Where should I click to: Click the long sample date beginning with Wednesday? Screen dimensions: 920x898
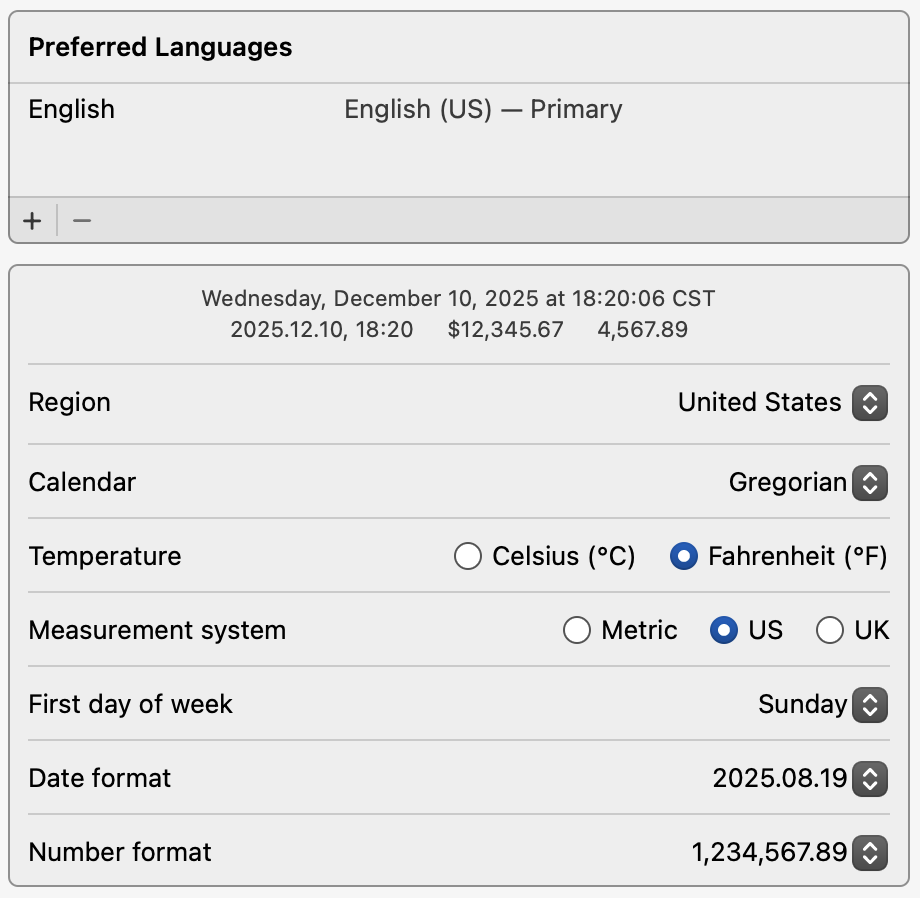(458, 298)
